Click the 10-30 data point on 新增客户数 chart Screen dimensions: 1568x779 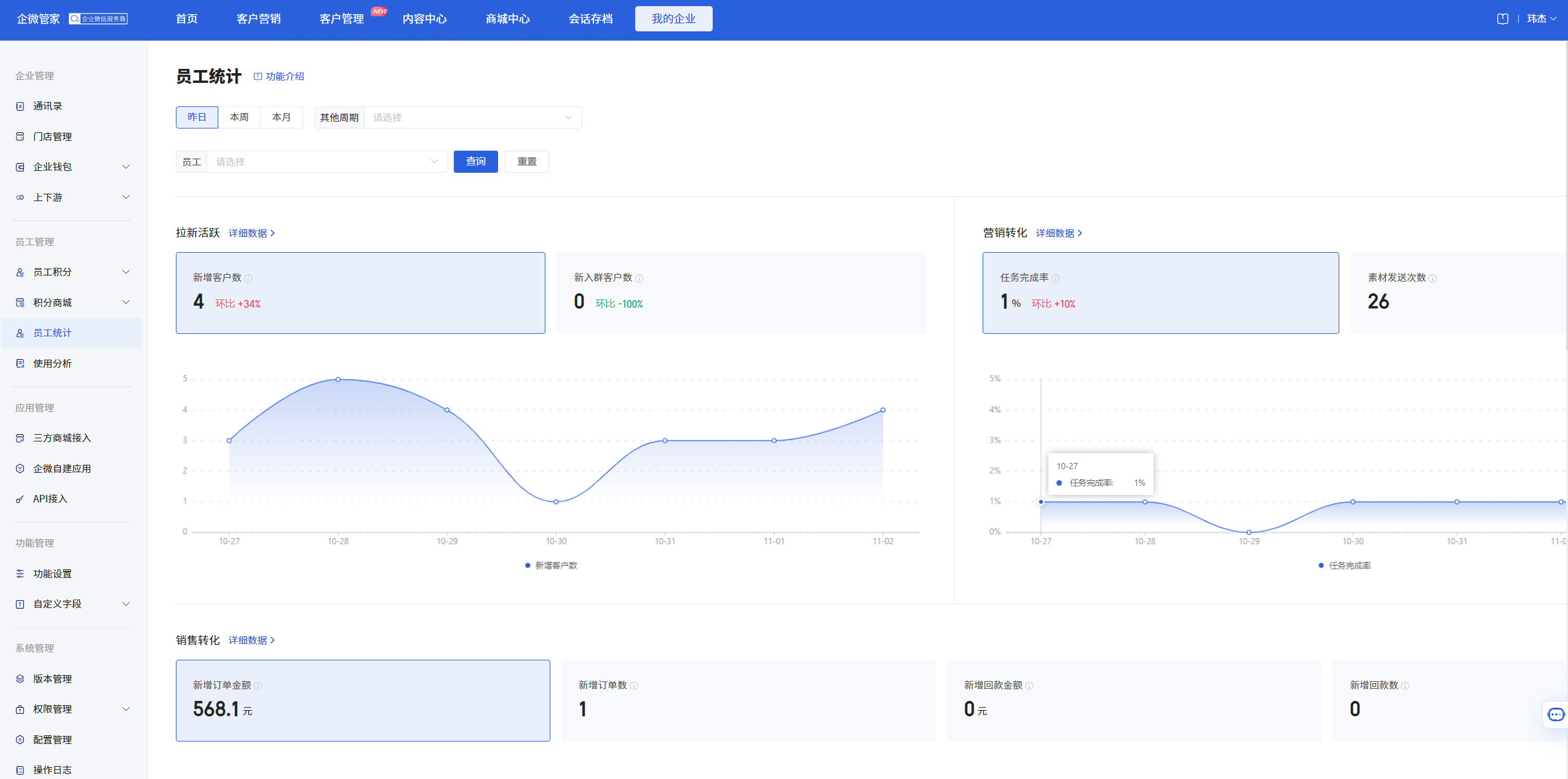click(x=556, y=502)
